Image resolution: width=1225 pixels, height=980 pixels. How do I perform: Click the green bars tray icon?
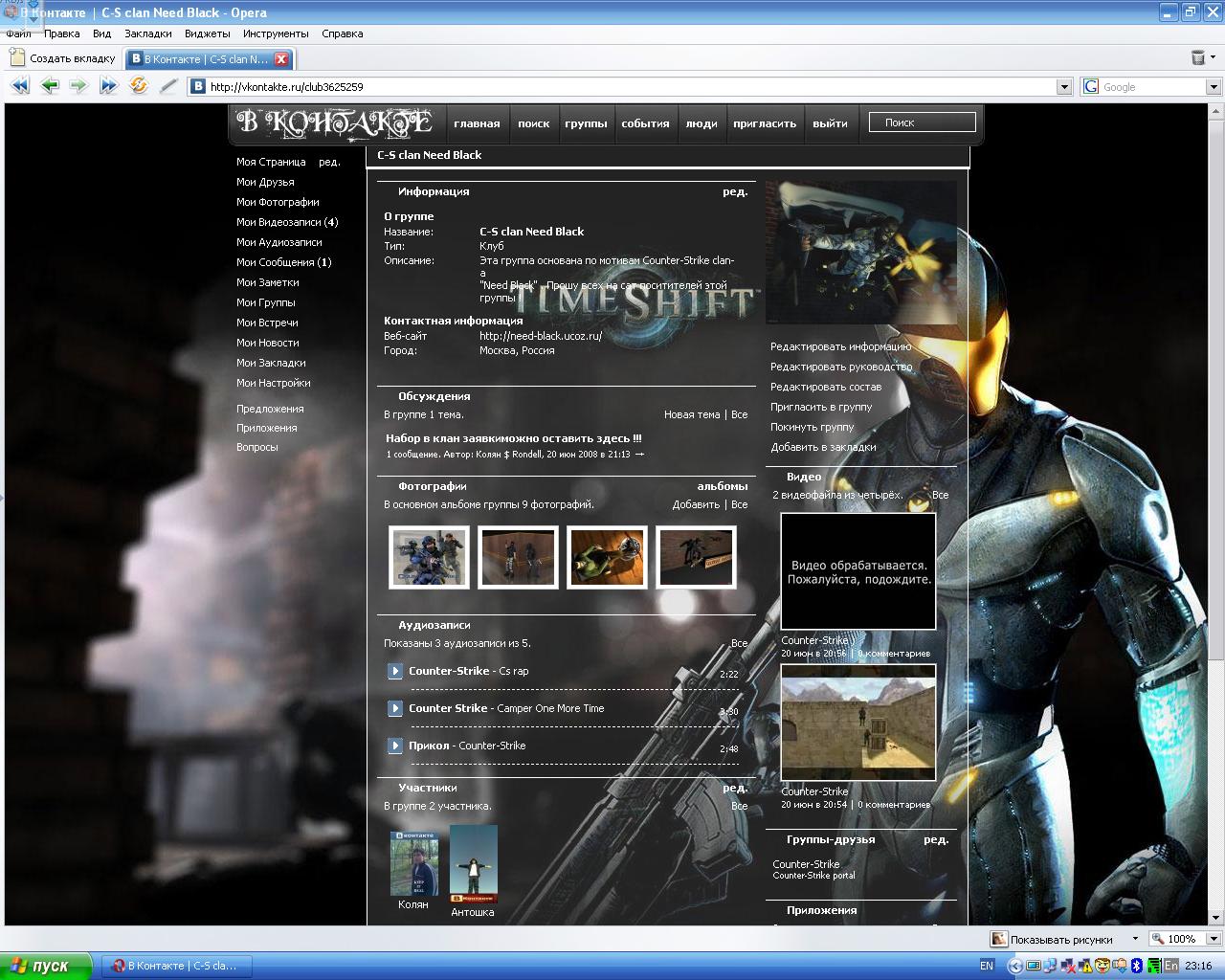(x=1154, y=966)
